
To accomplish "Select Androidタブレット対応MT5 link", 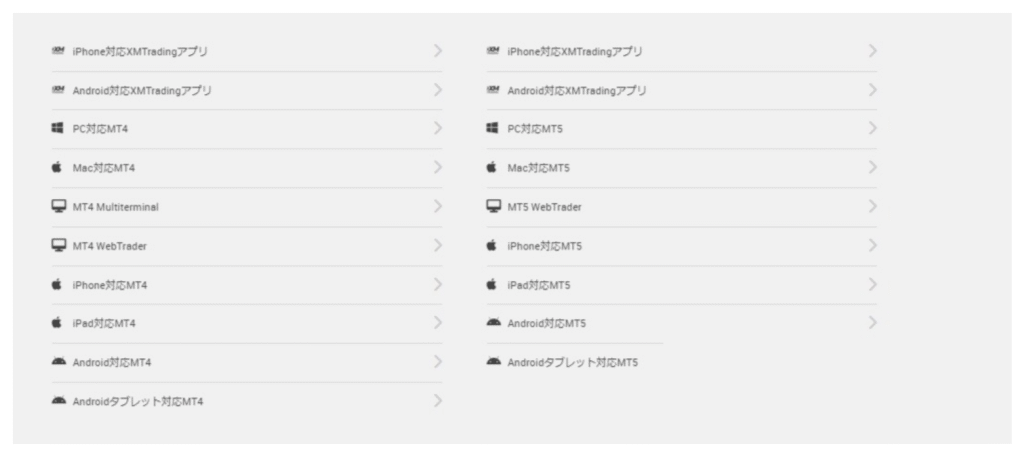I will pos(572,362).
